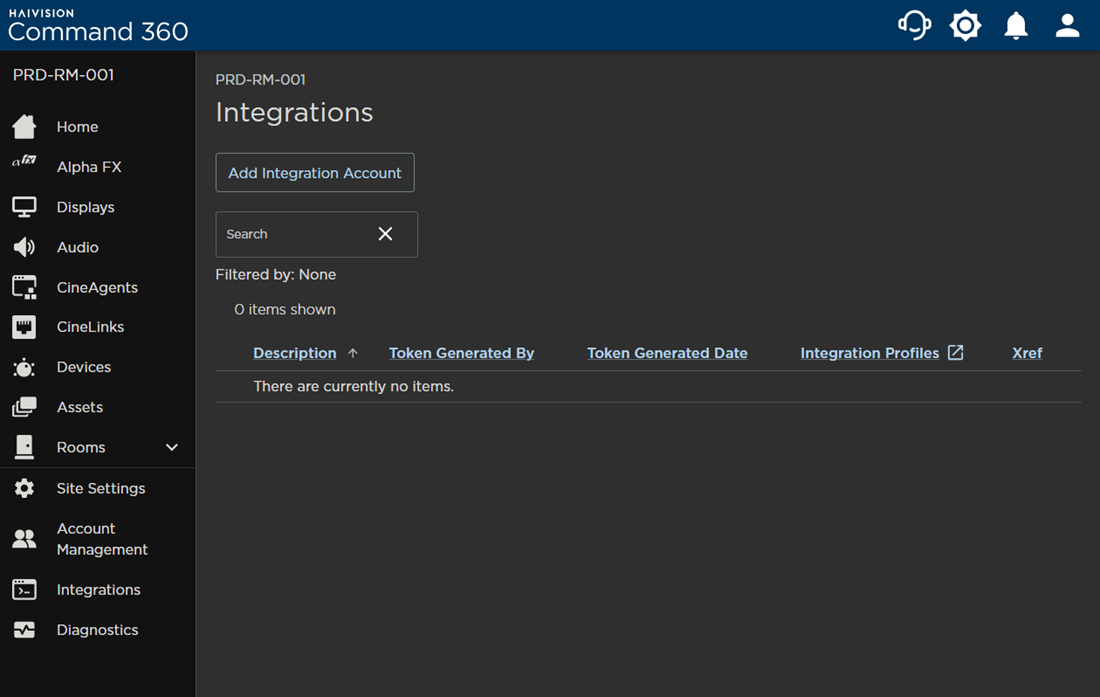Click the Displays monitor icon
This screenshot has width=1100, height=697.
(25, 207)
